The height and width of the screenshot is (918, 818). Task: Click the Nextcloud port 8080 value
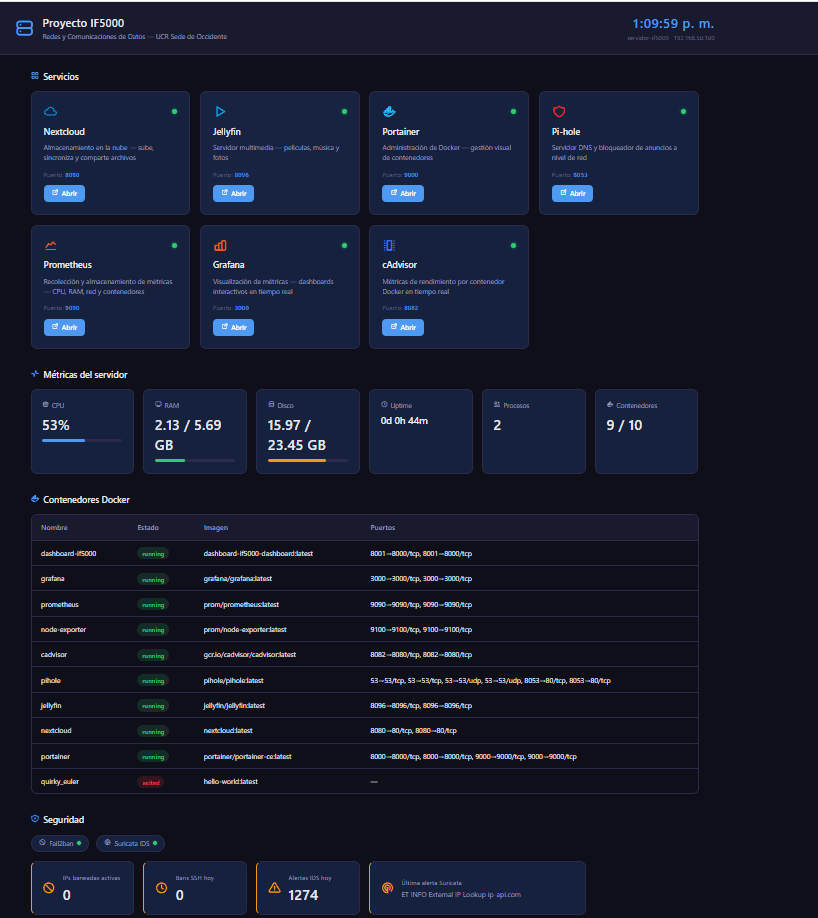[72, 175]
